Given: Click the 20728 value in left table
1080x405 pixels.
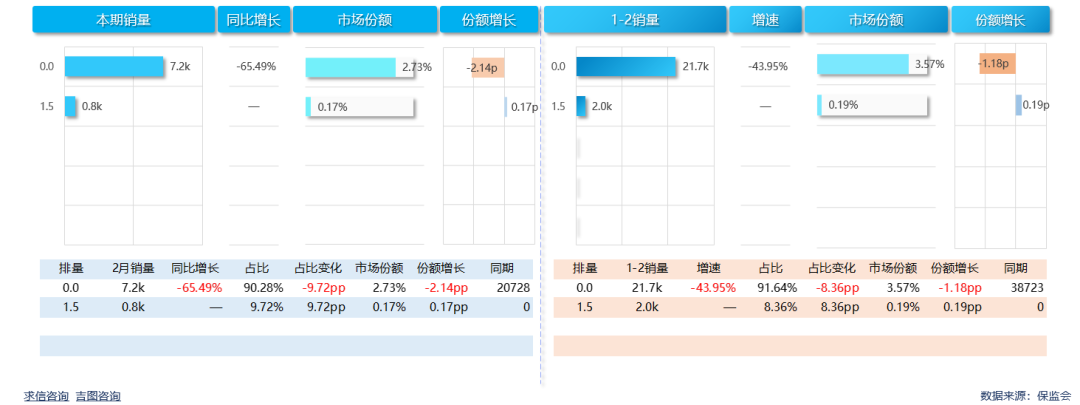Looking at the screenshot, I should 511,288.
